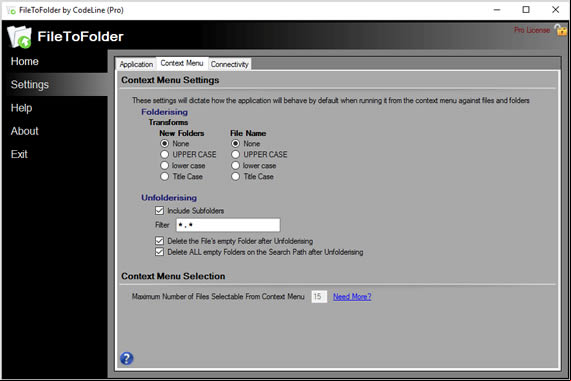Click the Context Menu Settings heading

[x=170, y=80]
